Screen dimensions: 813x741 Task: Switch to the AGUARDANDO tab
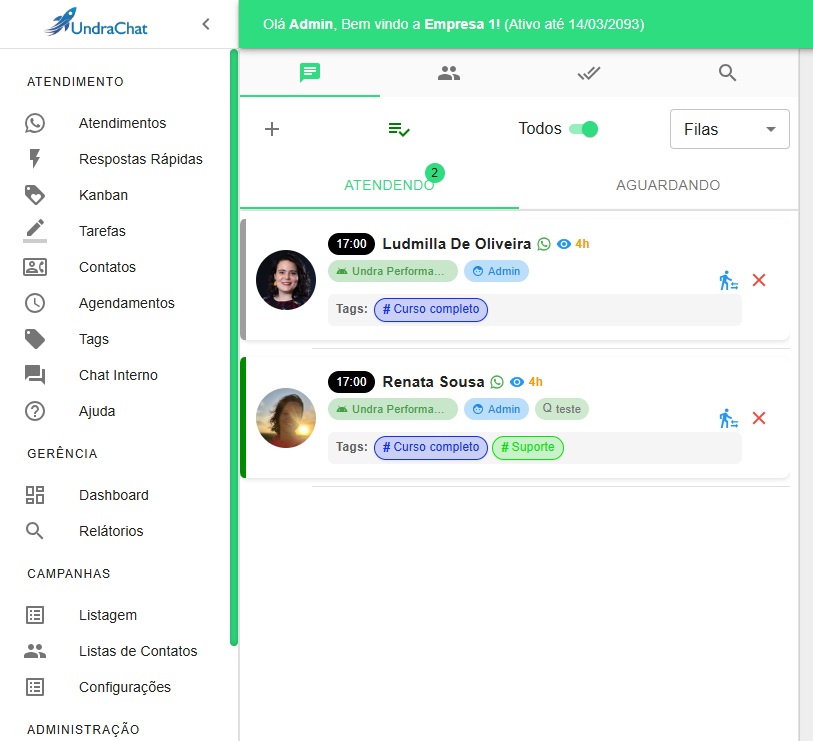click(668, 185)
